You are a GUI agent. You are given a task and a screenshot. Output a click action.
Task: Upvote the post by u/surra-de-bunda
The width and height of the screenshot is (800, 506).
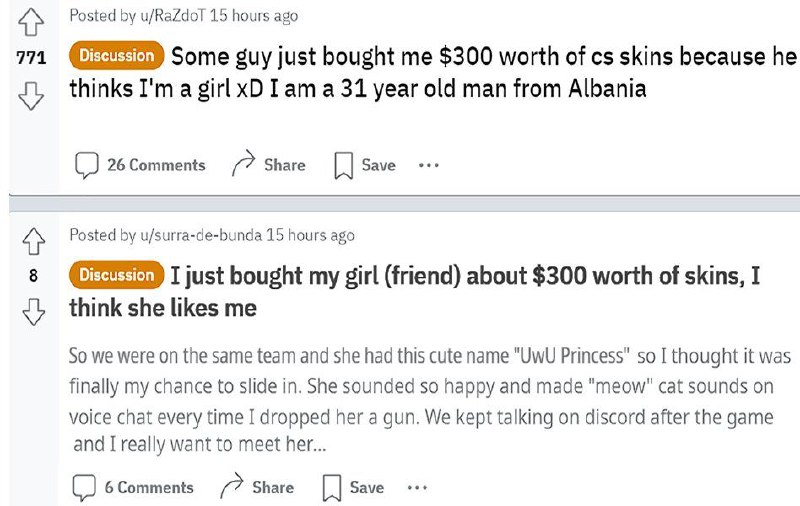click(32, 240)
